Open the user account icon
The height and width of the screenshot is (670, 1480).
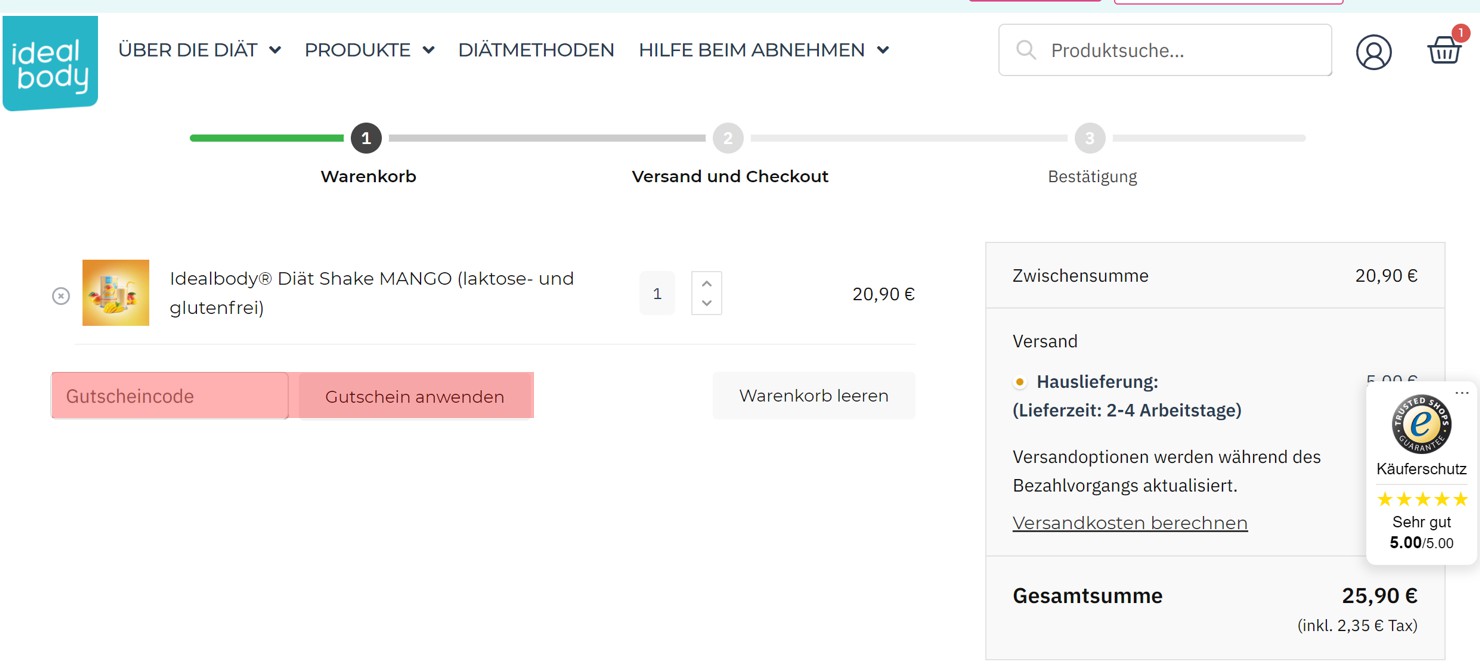1373,52
